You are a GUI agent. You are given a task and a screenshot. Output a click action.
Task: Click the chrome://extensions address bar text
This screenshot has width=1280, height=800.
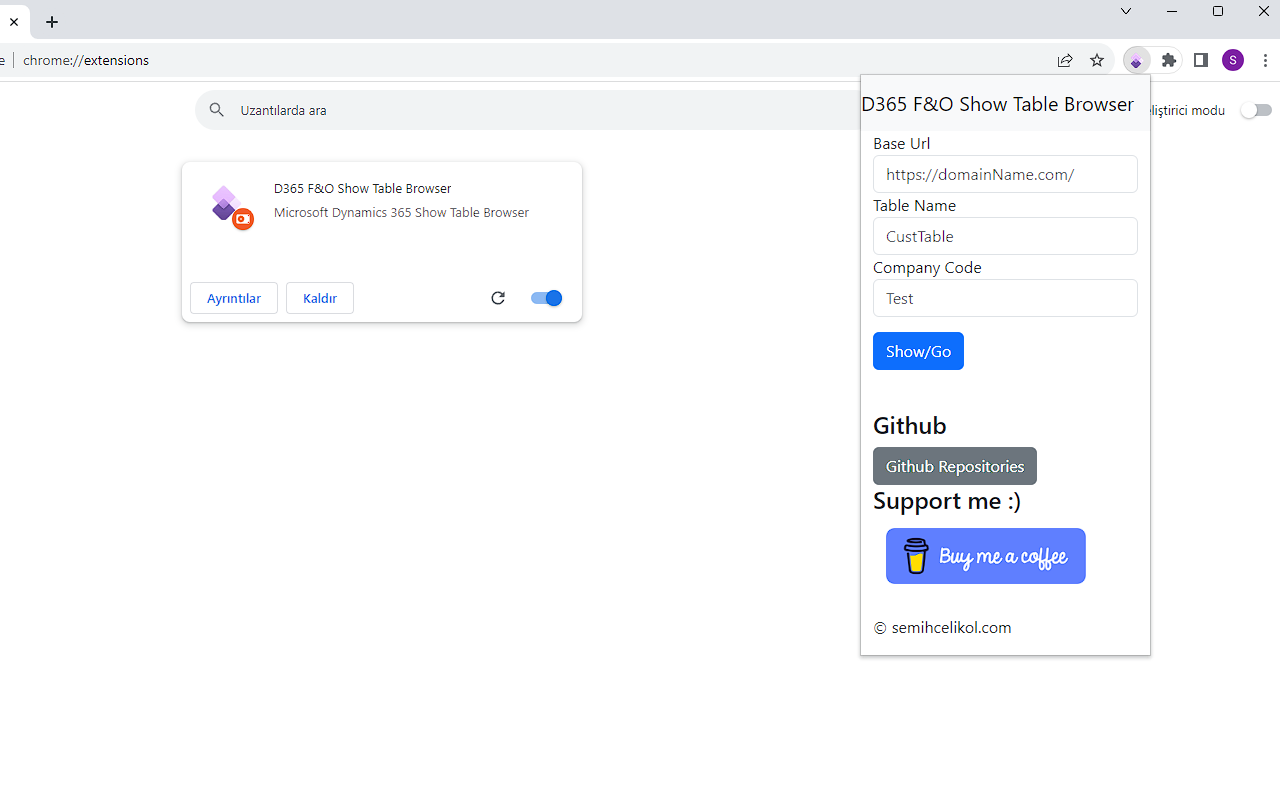[x=86, y=60]
